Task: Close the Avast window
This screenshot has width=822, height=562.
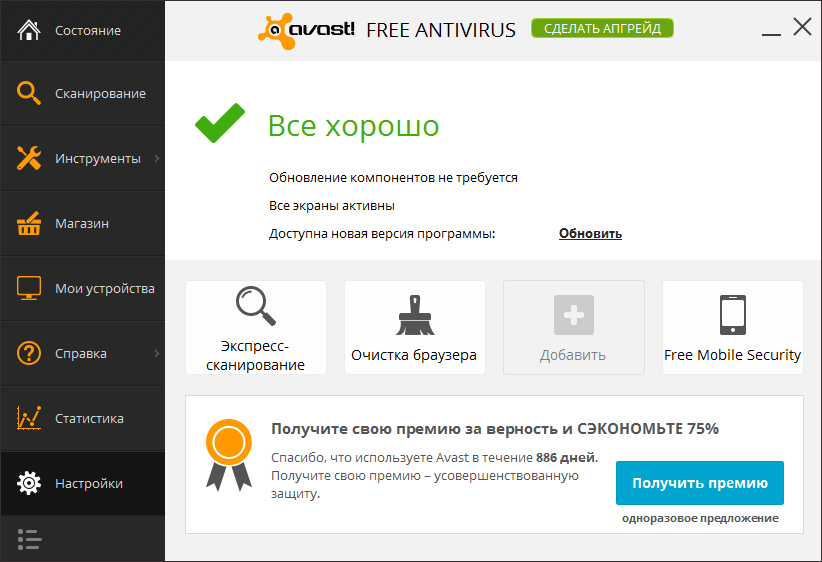Action: coord(803,27)
